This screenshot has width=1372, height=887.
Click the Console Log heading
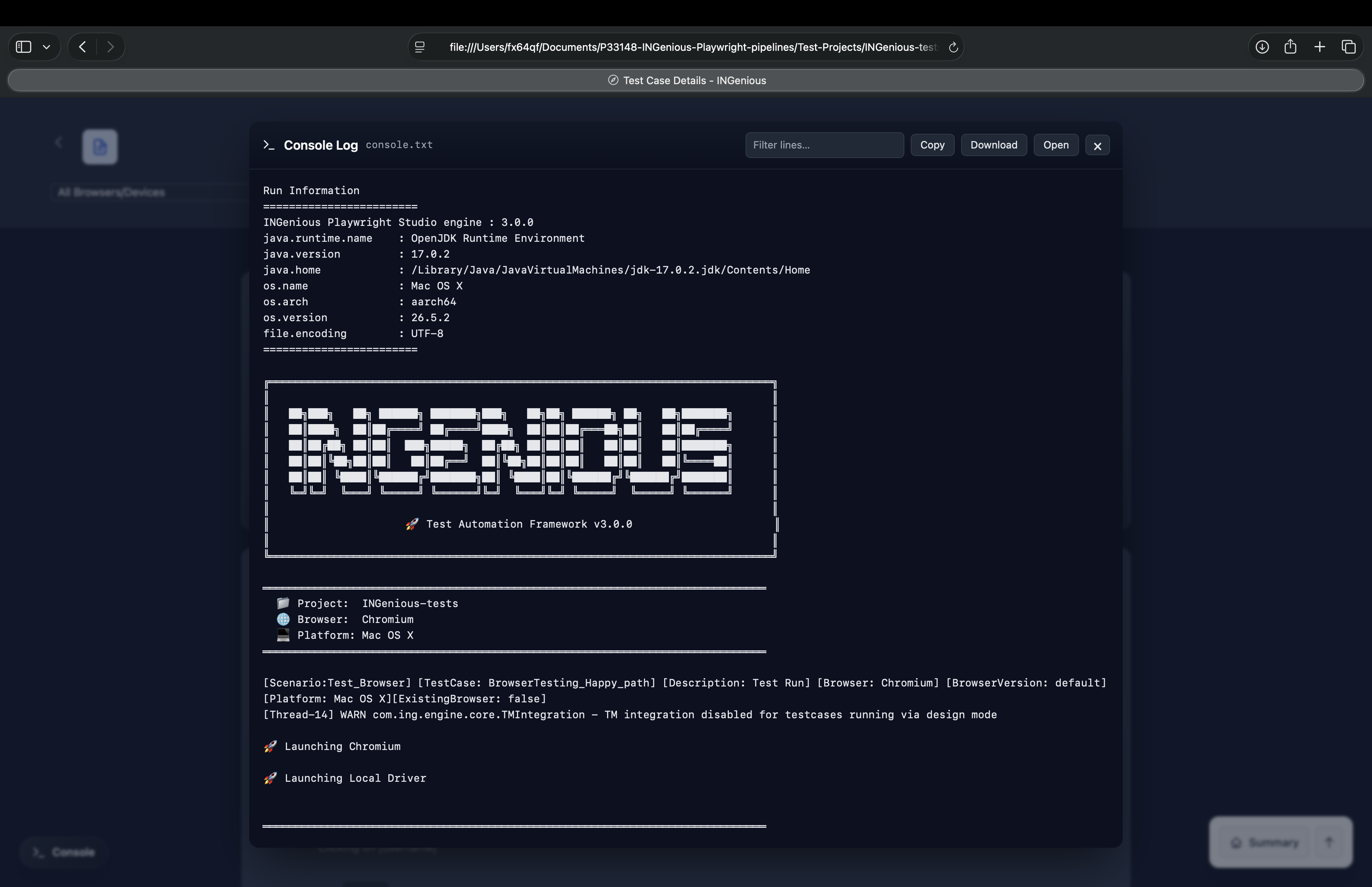[x=321, y=145]
